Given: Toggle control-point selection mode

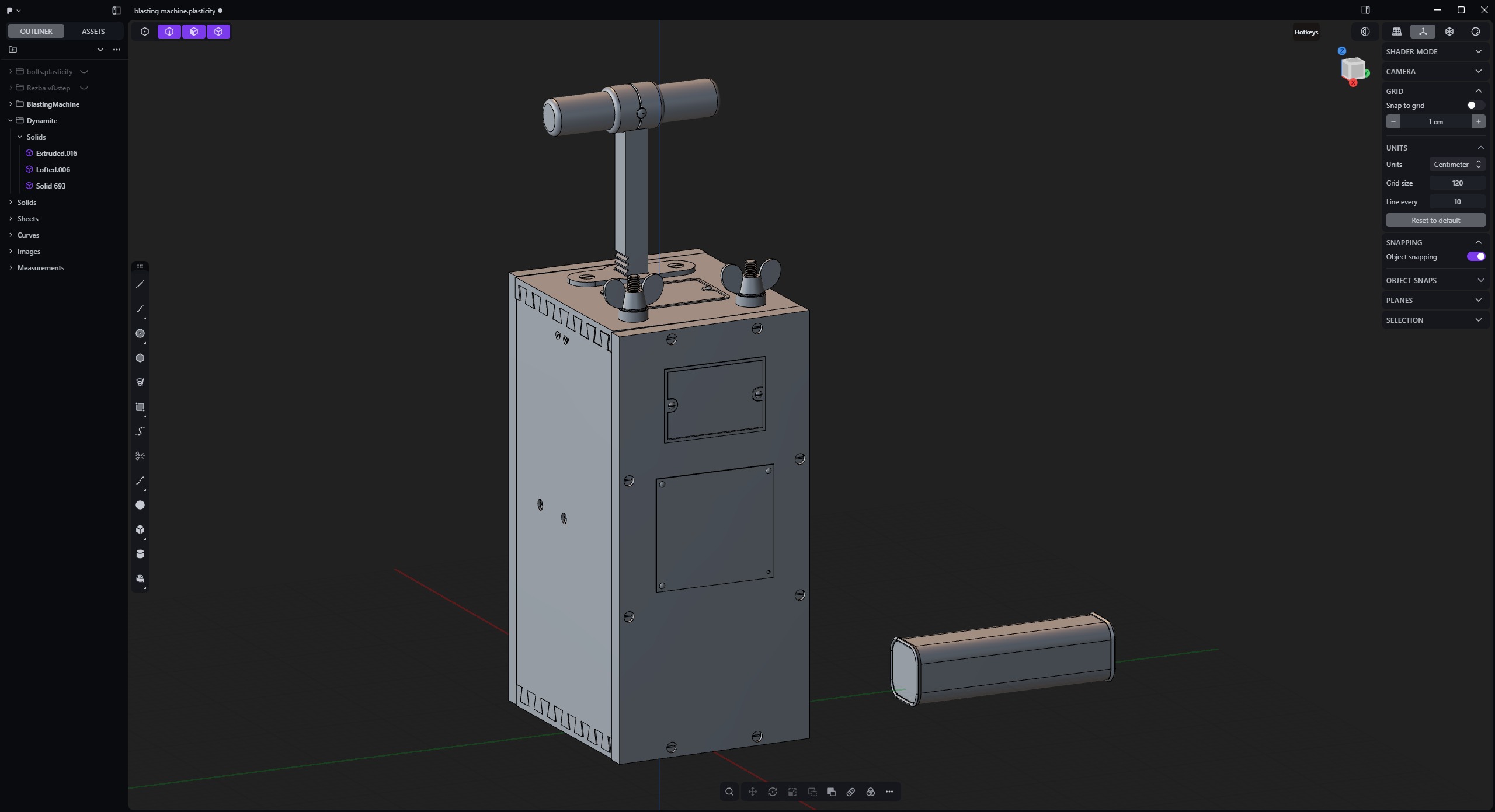Looking at the screenshot, I should [145, 32].
